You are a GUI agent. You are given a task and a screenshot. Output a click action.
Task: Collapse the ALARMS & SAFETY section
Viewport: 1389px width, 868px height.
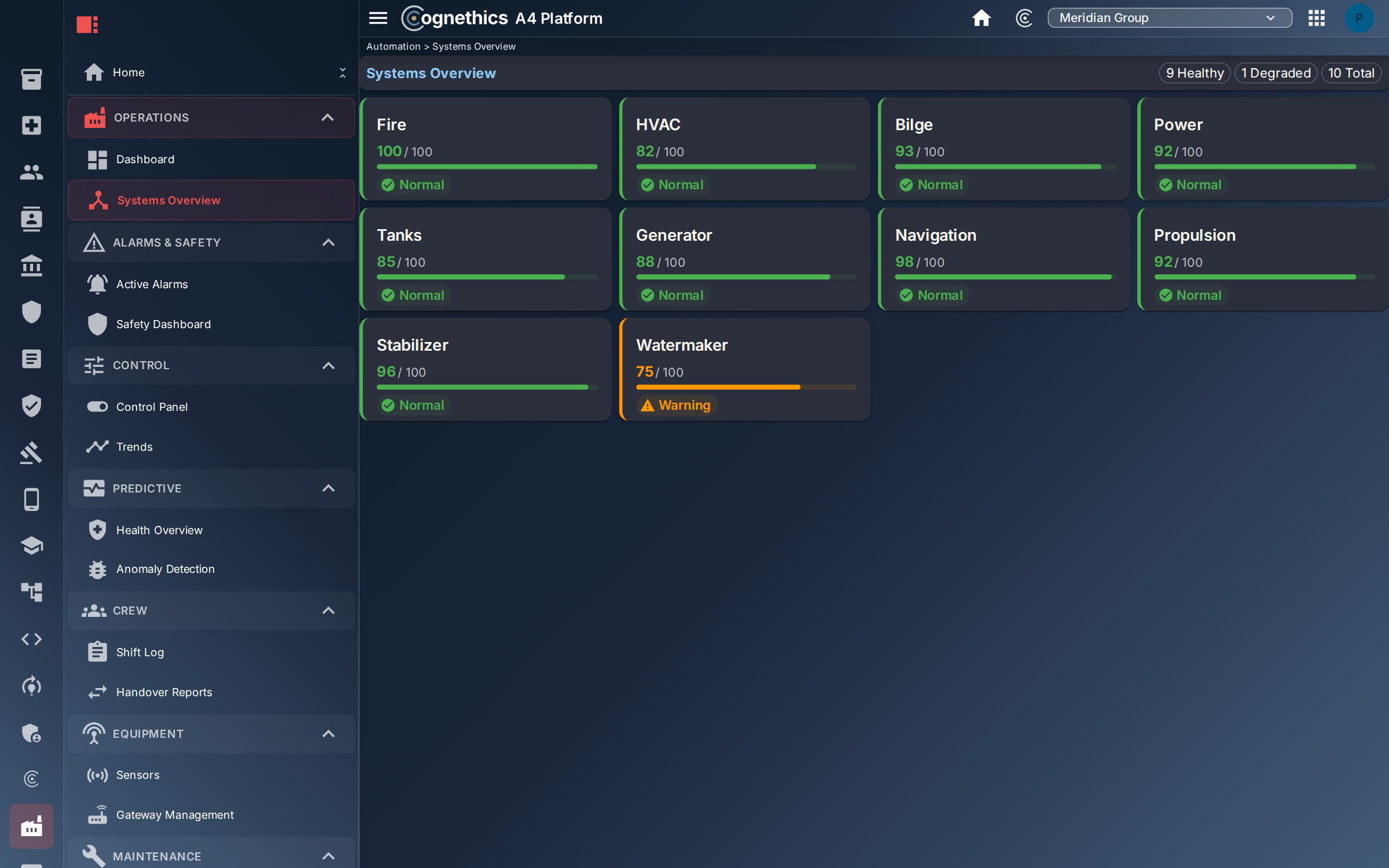(328, 242)
